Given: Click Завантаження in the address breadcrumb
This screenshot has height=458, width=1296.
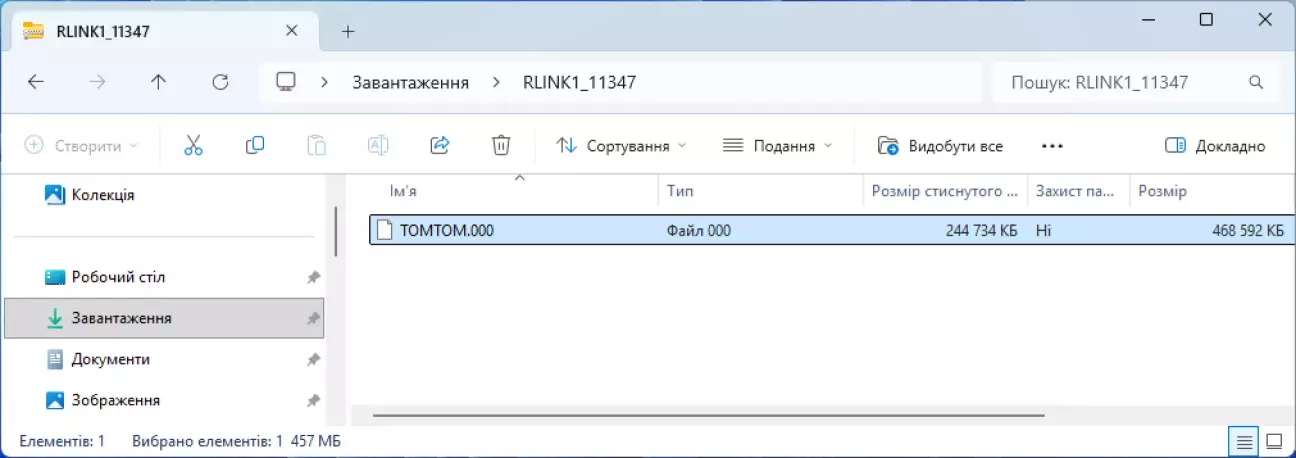Looking at the screenshot, I should [410, 83].
